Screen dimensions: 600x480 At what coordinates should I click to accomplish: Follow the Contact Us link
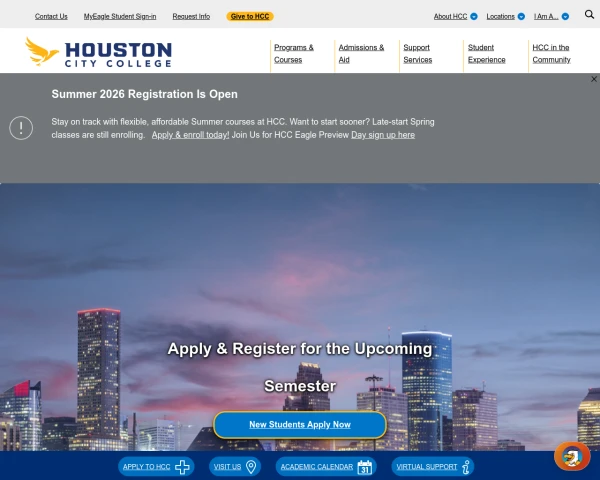pos(51,16)
